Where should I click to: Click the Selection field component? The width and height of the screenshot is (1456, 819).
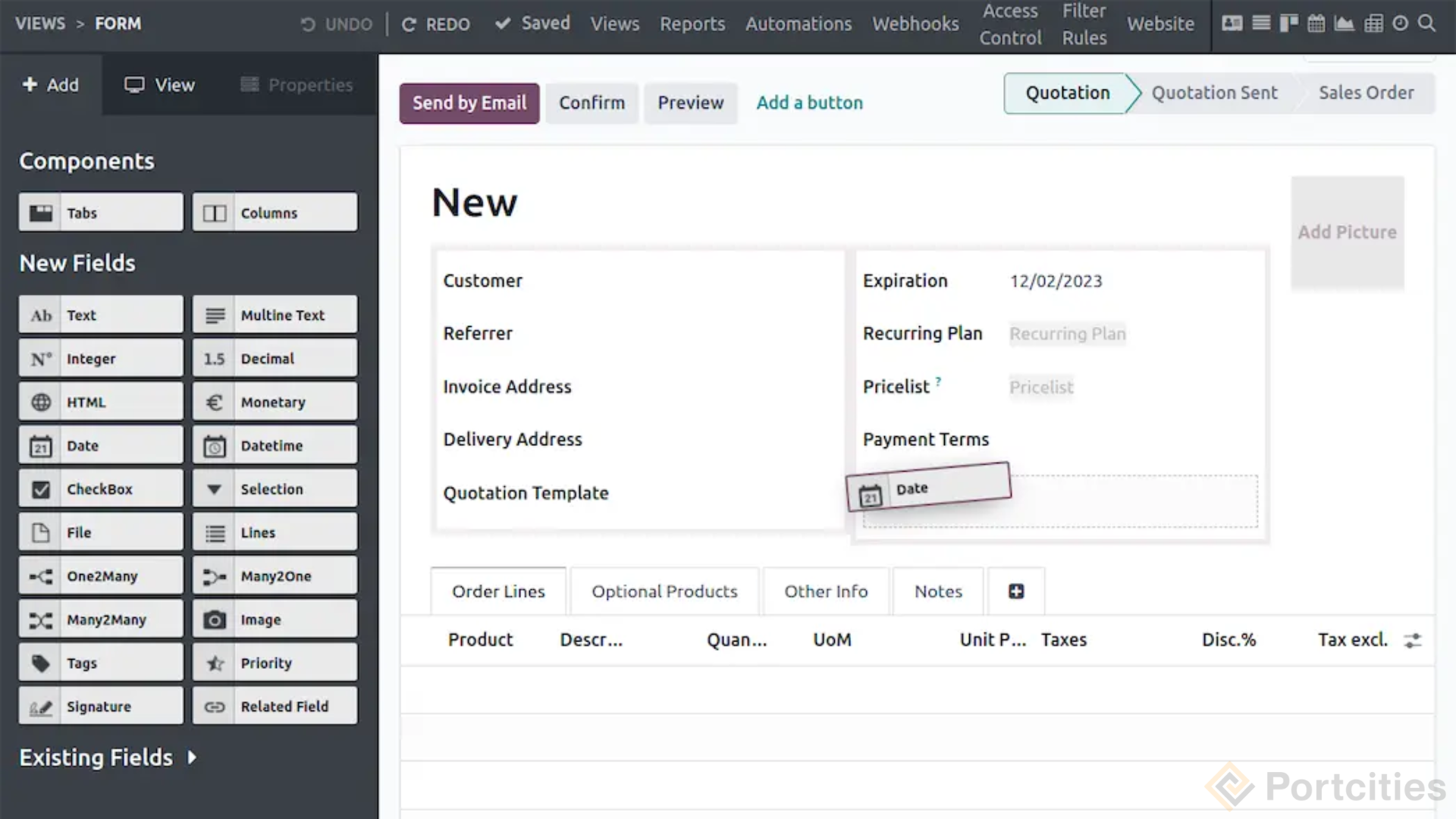tap(274, 488)
